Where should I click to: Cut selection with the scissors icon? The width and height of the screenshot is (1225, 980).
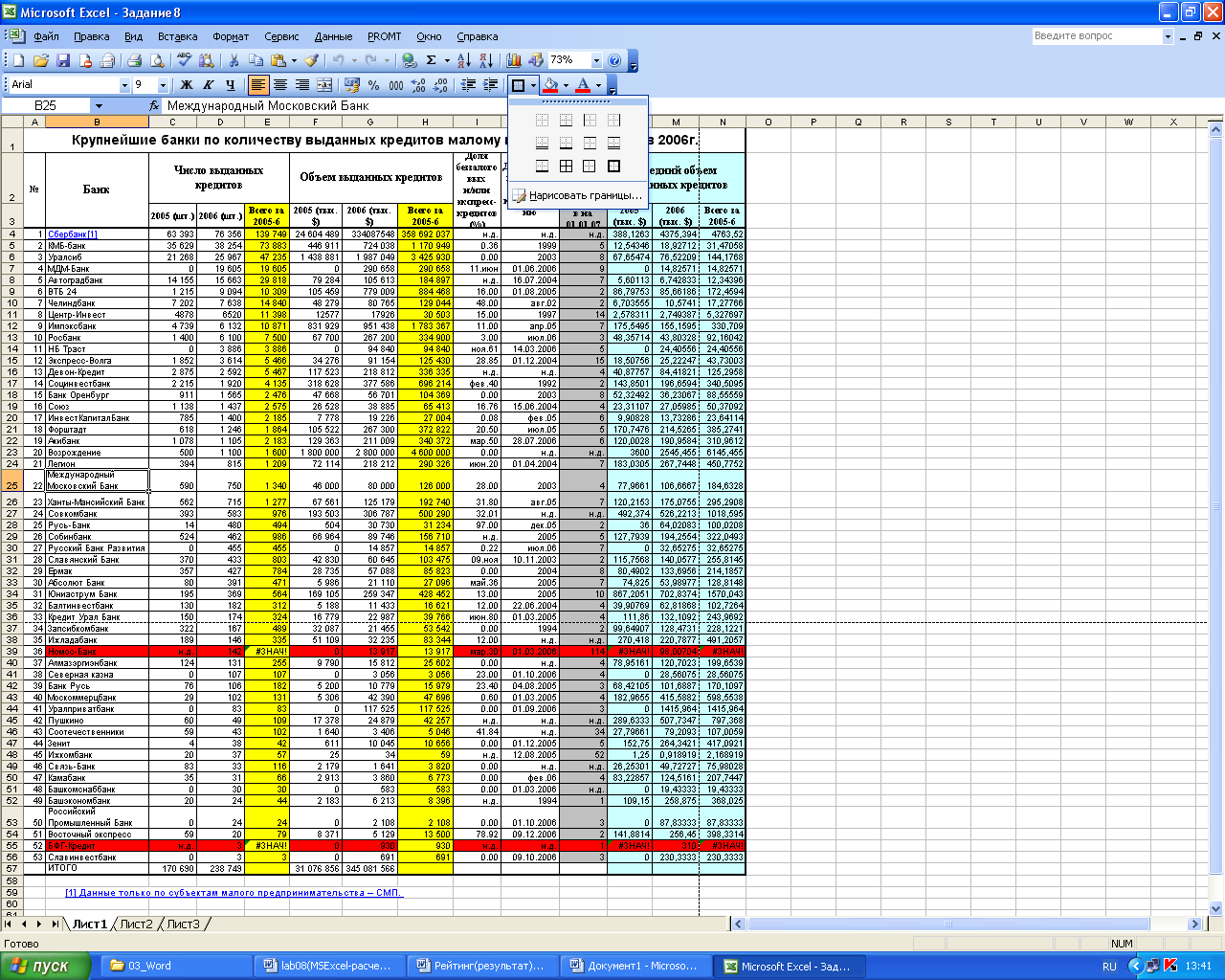[234, 60]
